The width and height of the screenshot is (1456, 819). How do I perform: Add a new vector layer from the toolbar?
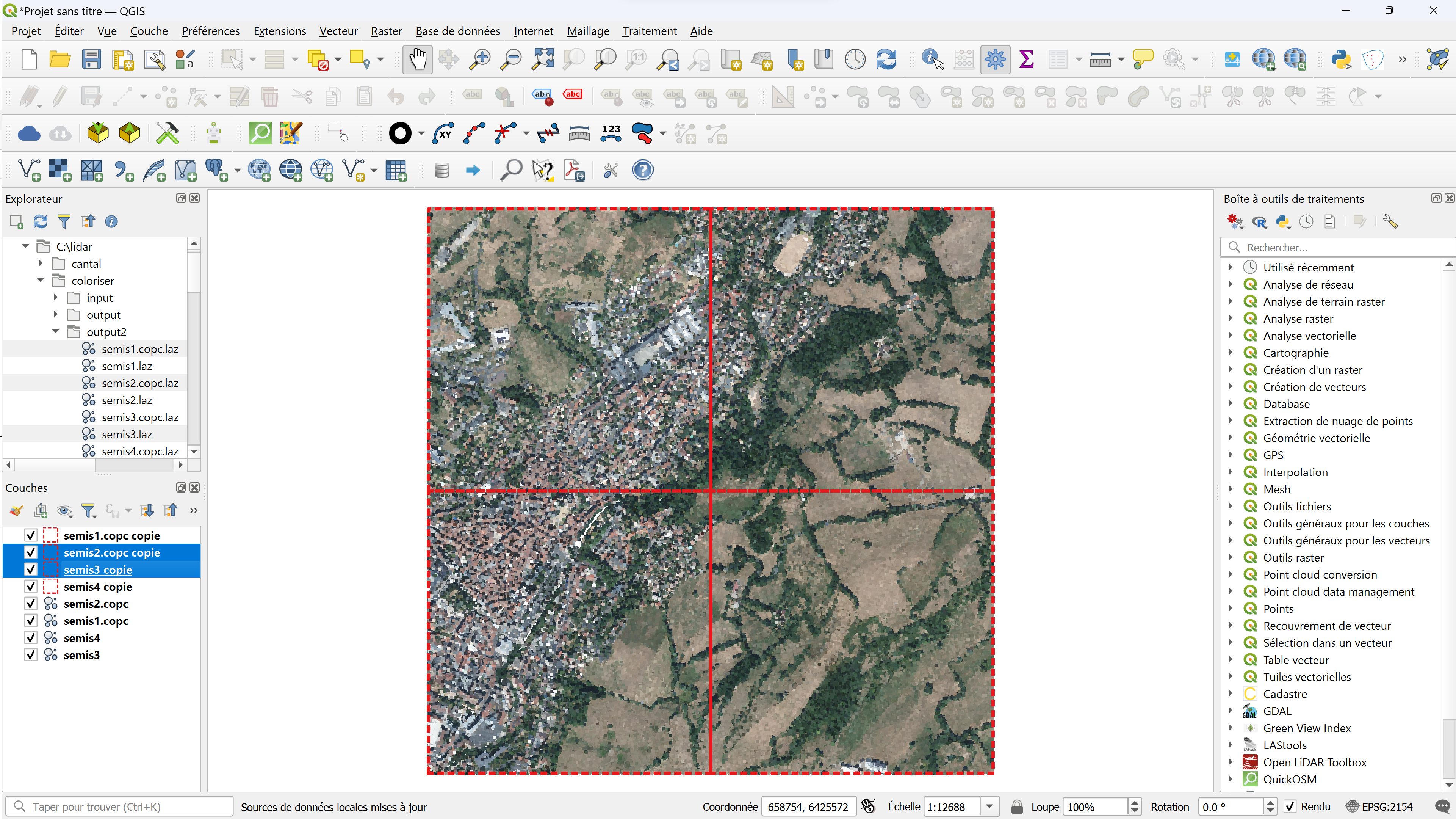(x=28, y=170)
